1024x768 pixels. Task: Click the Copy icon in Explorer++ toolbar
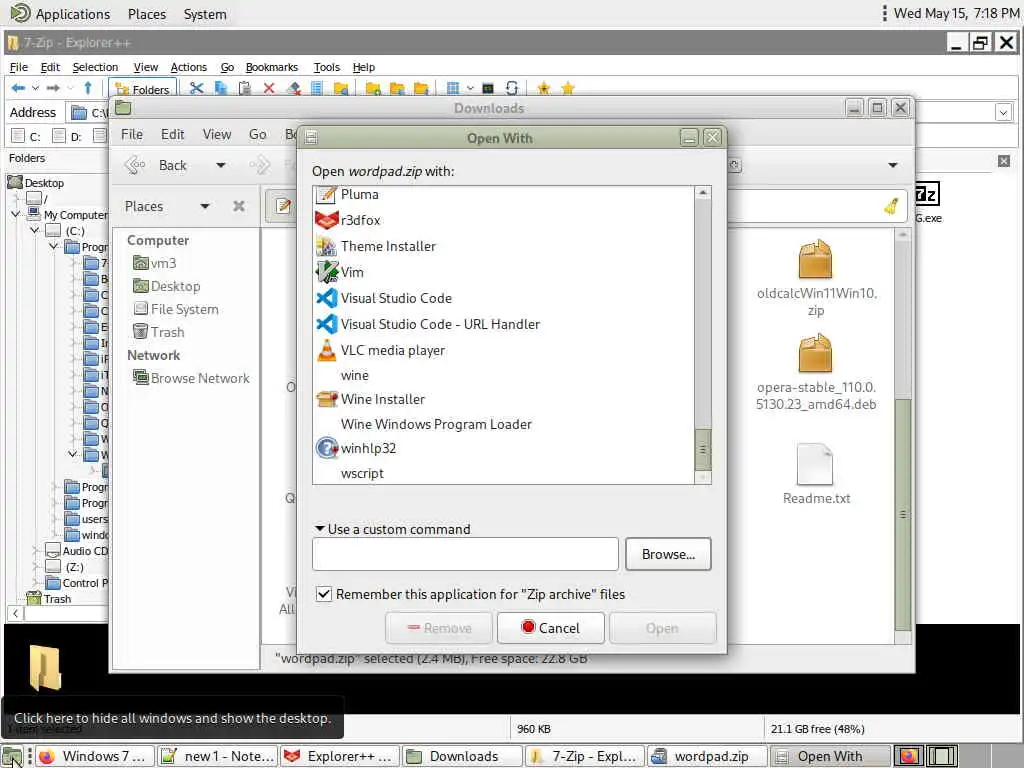coord(221,88)
